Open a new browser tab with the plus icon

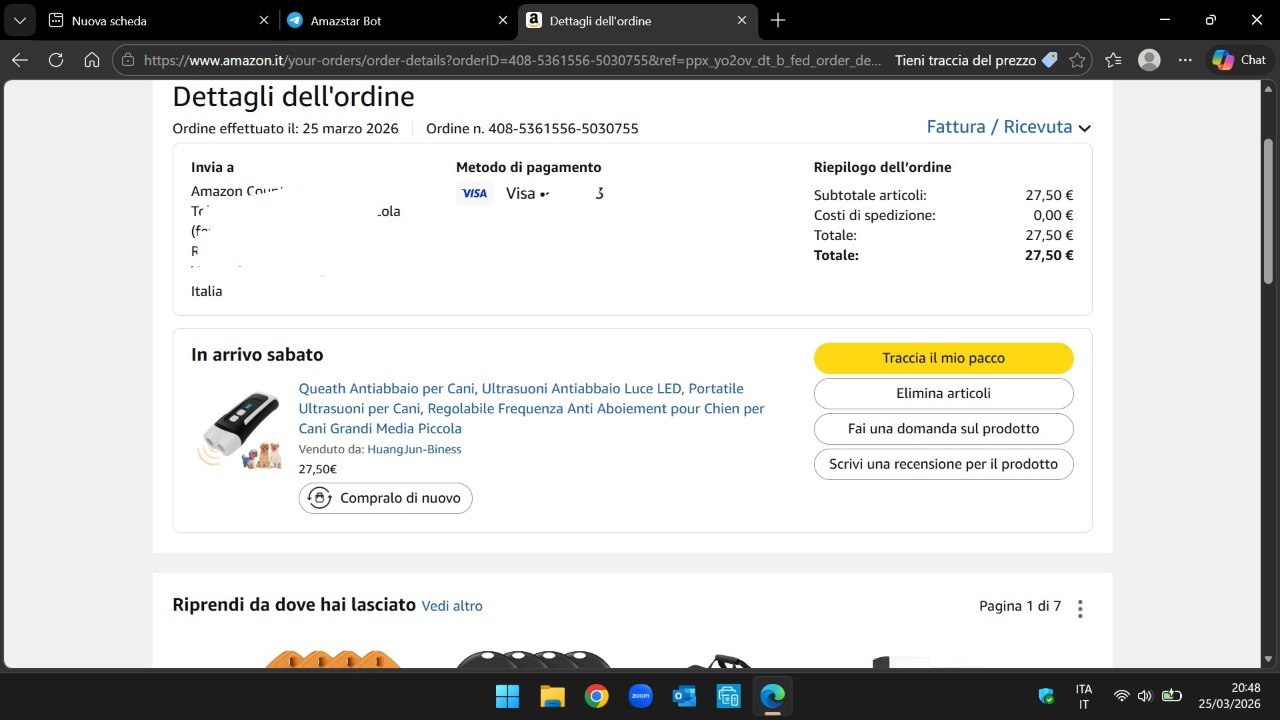(778, 20)
